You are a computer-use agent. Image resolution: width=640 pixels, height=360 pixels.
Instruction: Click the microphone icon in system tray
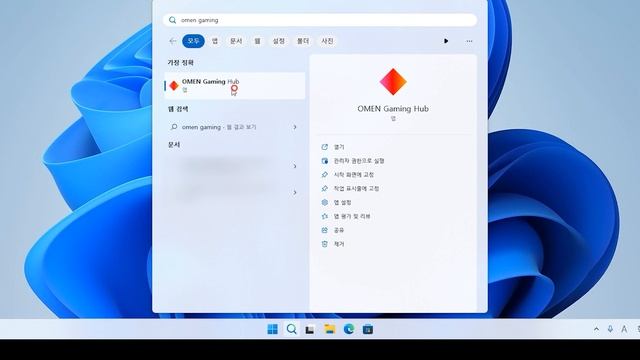(610, 329)
